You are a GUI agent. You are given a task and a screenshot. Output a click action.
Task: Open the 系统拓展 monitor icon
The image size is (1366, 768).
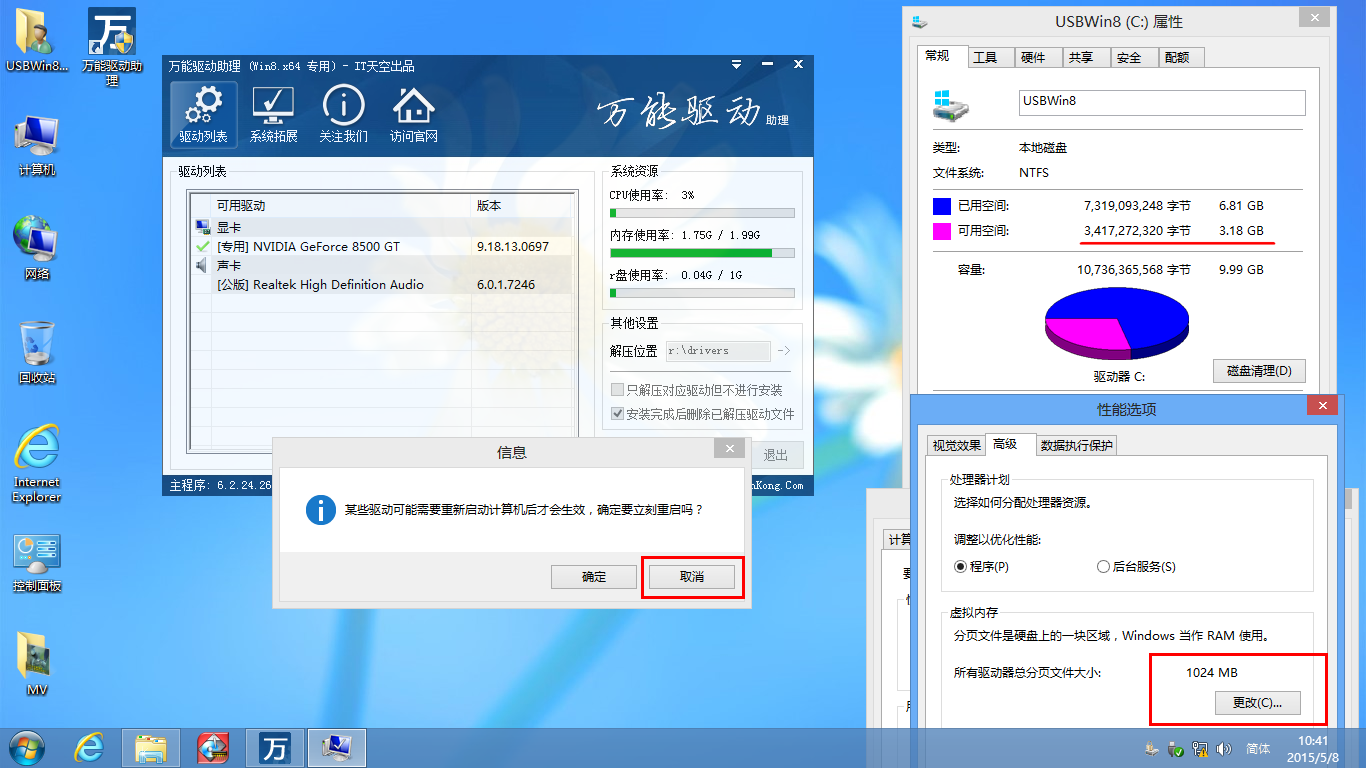coord(273,115)
